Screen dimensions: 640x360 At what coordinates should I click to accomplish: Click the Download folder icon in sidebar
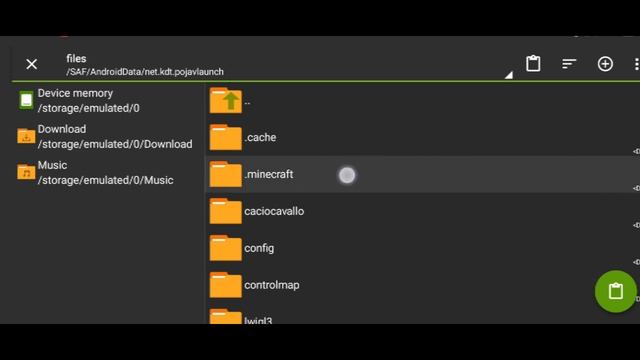tap(26, 136)
